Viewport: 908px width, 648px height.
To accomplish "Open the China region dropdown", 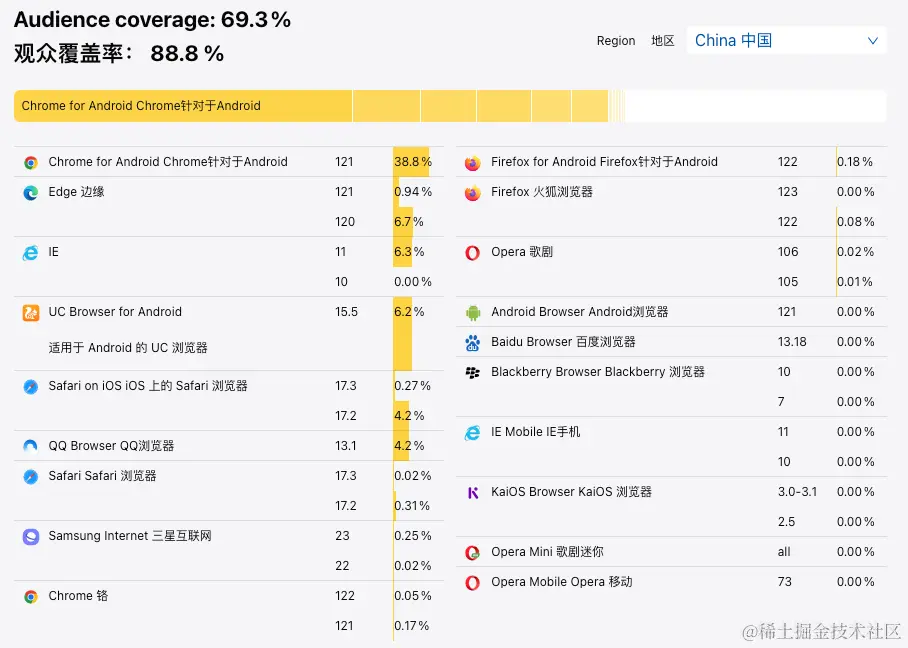I will click(x=786, y=41).
